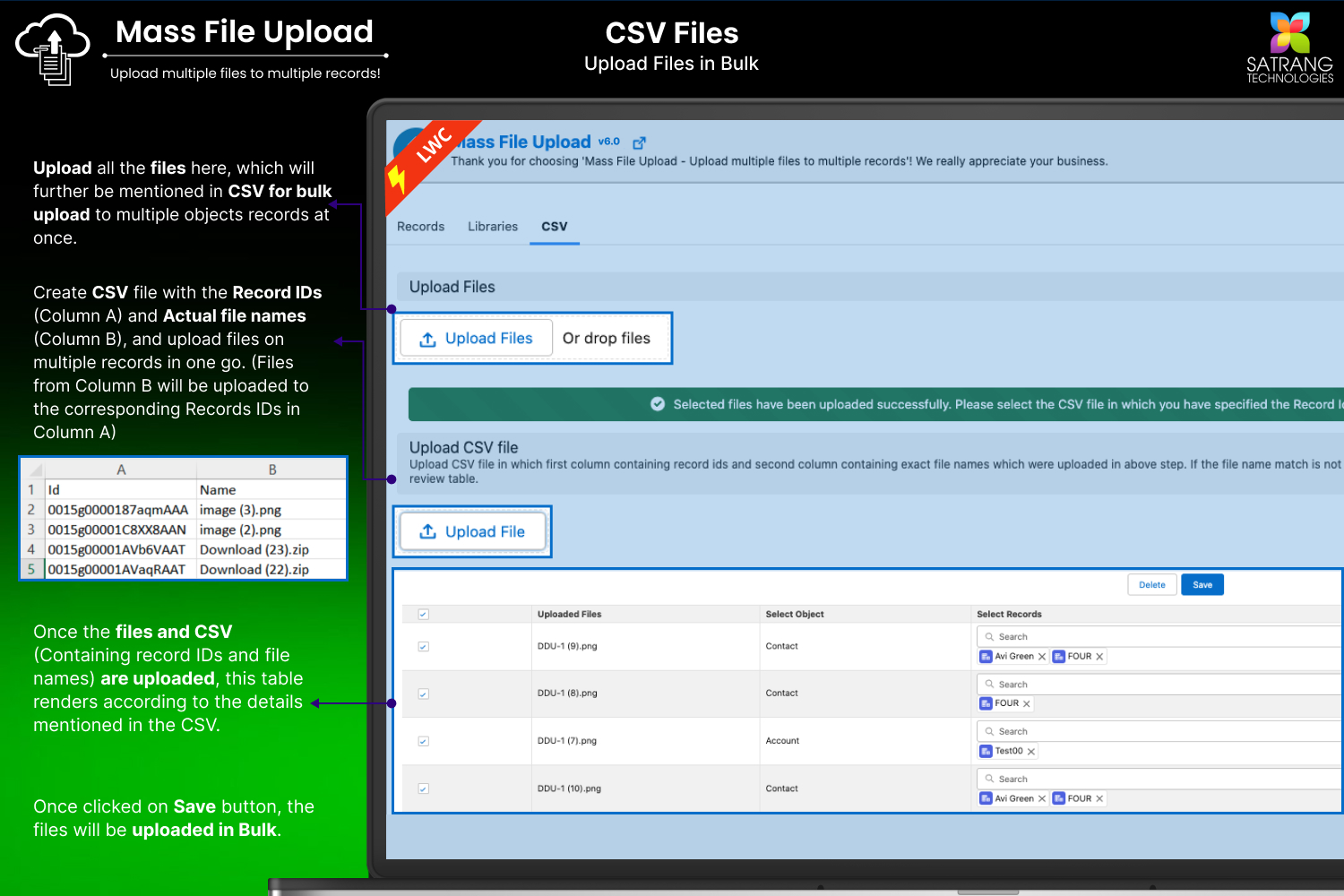Switch to the Records tab

click(420, 227)
